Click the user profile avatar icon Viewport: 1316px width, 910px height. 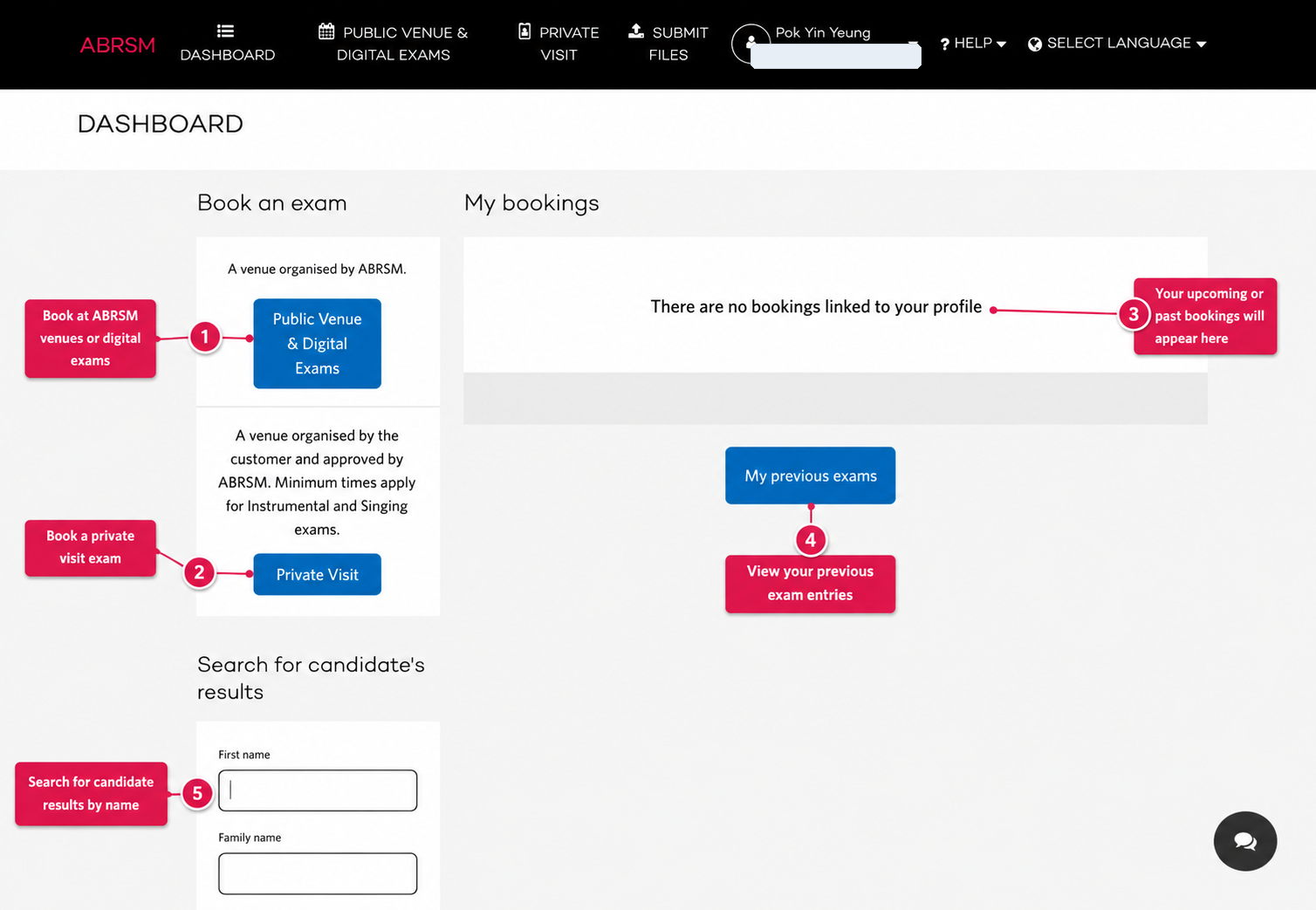pos(750,43)
